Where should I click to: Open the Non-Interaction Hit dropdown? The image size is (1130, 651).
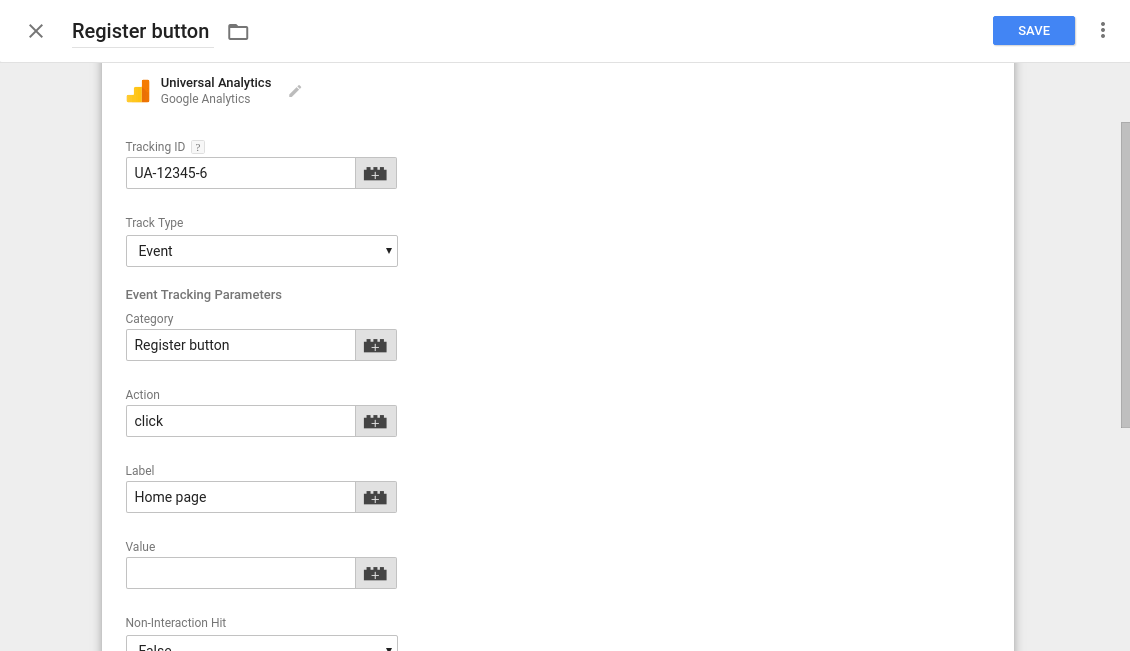[x=261, y=644]
